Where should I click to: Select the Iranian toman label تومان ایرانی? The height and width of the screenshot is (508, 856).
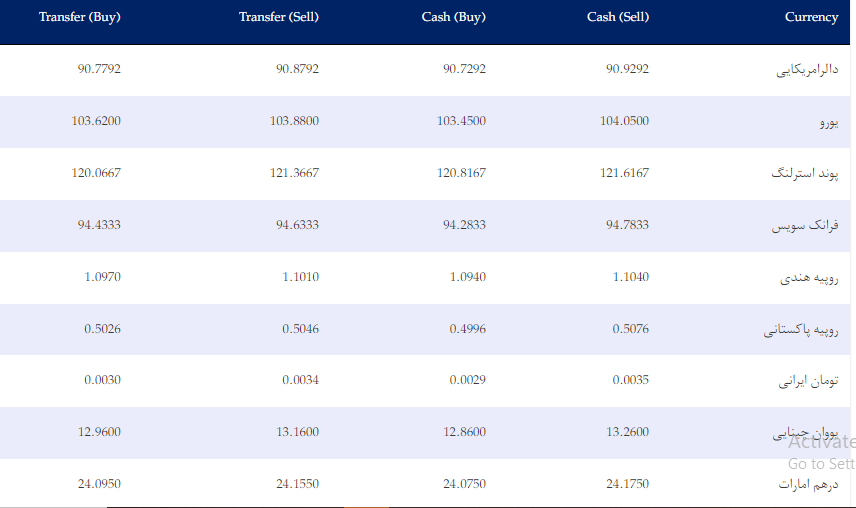(x=808, y=382)
